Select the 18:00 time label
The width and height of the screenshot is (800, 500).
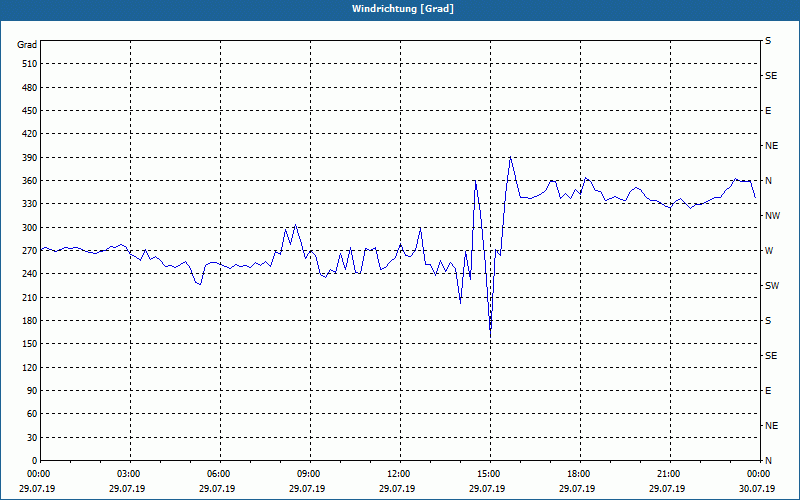[577, 474]
